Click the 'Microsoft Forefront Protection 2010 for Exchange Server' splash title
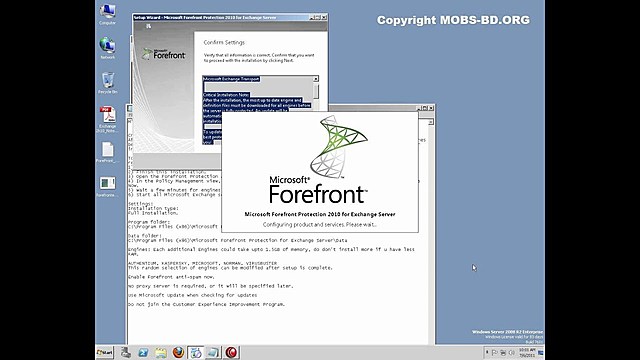The image size is (640, 360). coord(320,214)
